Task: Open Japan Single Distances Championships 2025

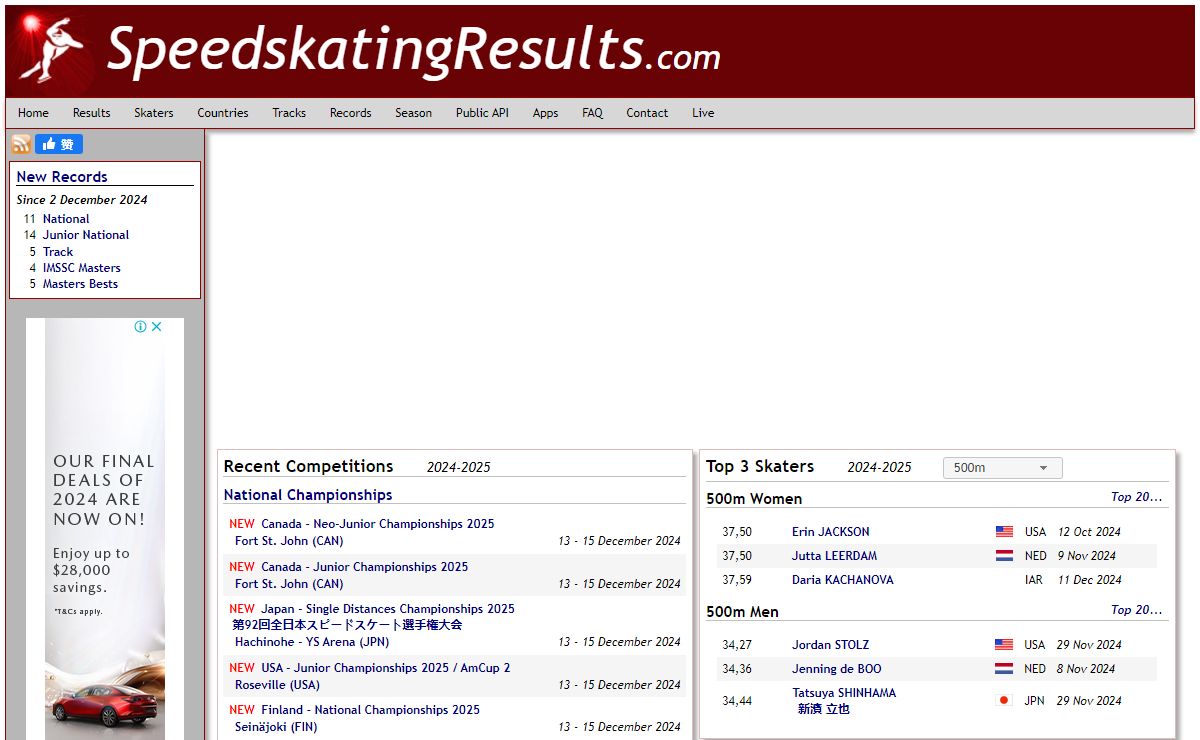Action: [x=388, y=609]
